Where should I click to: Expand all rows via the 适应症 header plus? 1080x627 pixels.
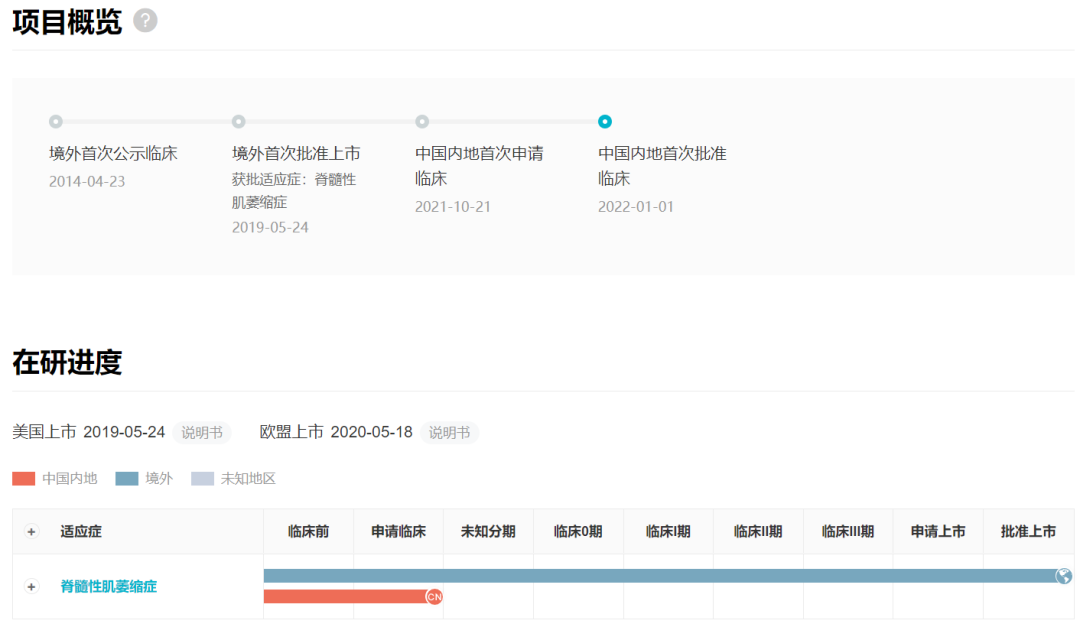point(31,532)
